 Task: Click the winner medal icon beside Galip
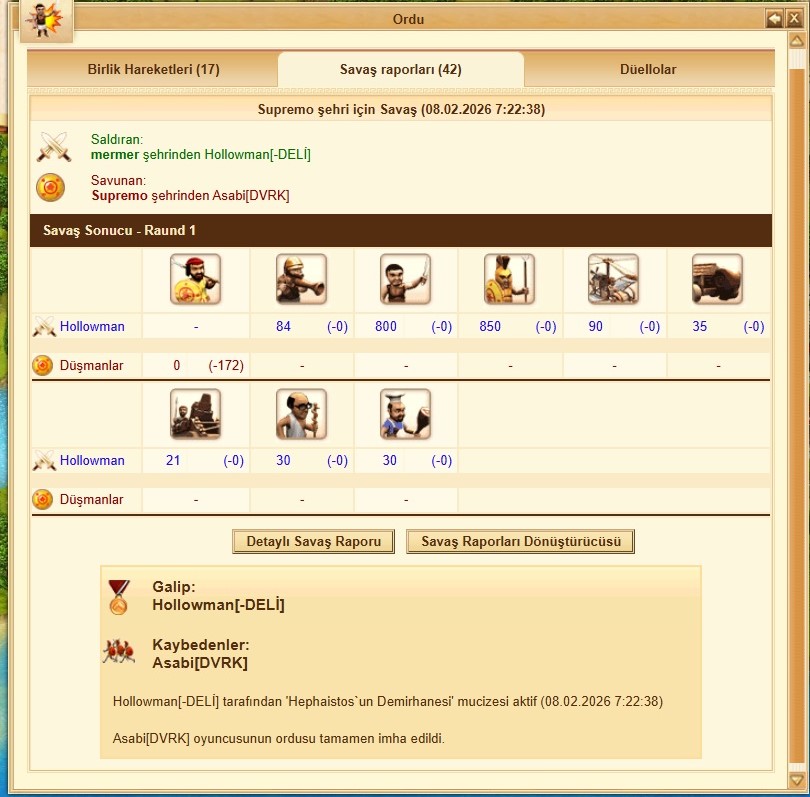pyautogui.click(x=119, y=597)
